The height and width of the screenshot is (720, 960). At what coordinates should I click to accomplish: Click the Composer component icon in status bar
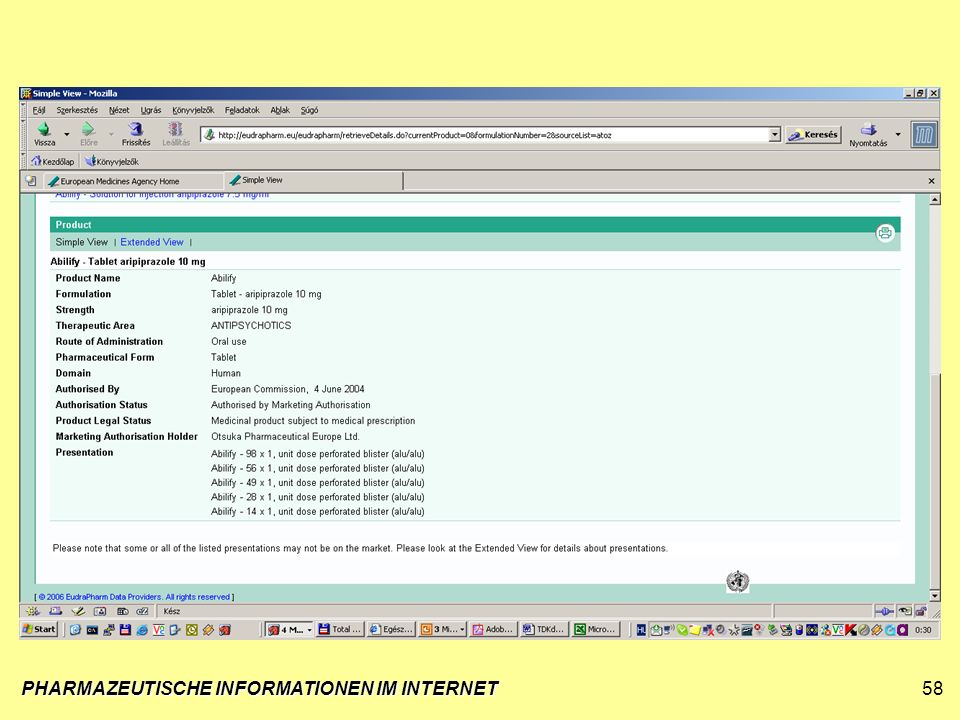(x=78, y=611)
